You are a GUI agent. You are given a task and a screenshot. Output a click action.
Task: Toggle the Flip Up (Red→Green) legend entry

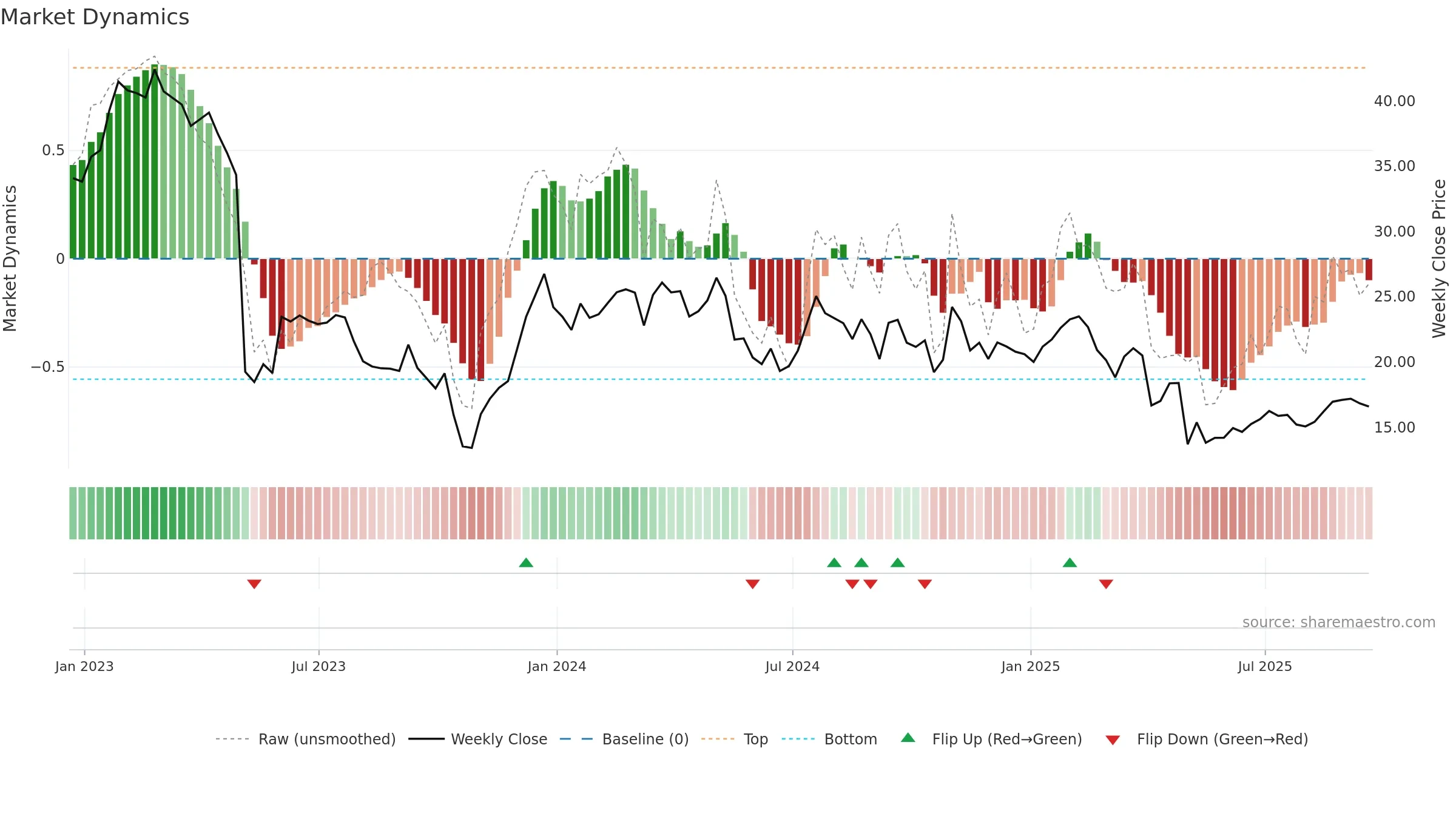tap(991, 739)
